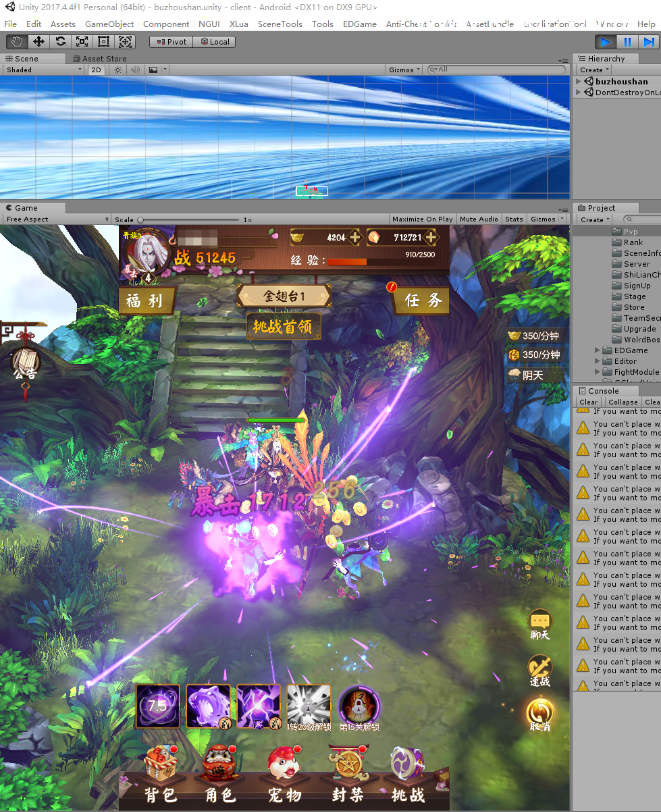Open 角色 character daruma icon
The height and width of the screenshot is (812, 661).
click(221, 775)
